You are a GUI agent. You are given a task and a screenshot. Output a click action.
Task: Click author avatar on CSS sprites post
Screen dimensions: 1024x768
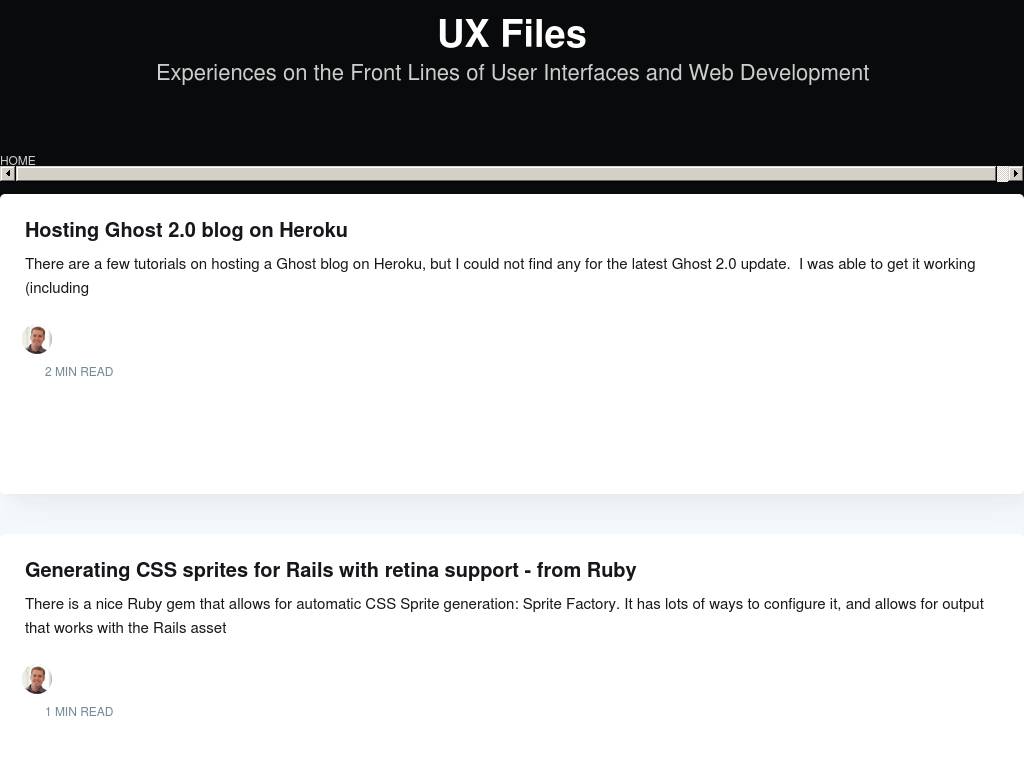pyautogui.click(x=37, y=679)
